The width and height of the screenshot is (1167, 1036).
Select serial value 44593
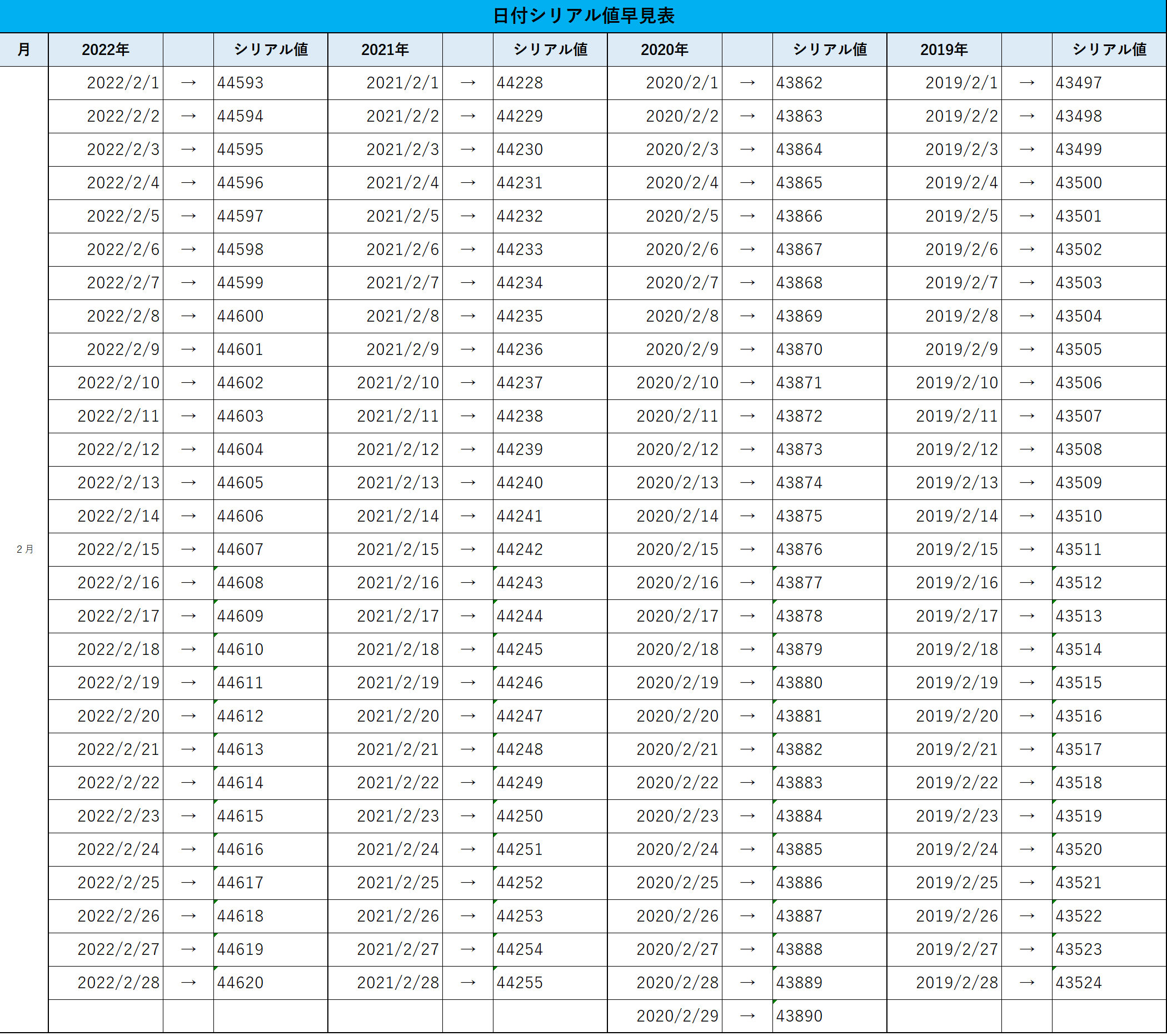click(x=271, y=83)
